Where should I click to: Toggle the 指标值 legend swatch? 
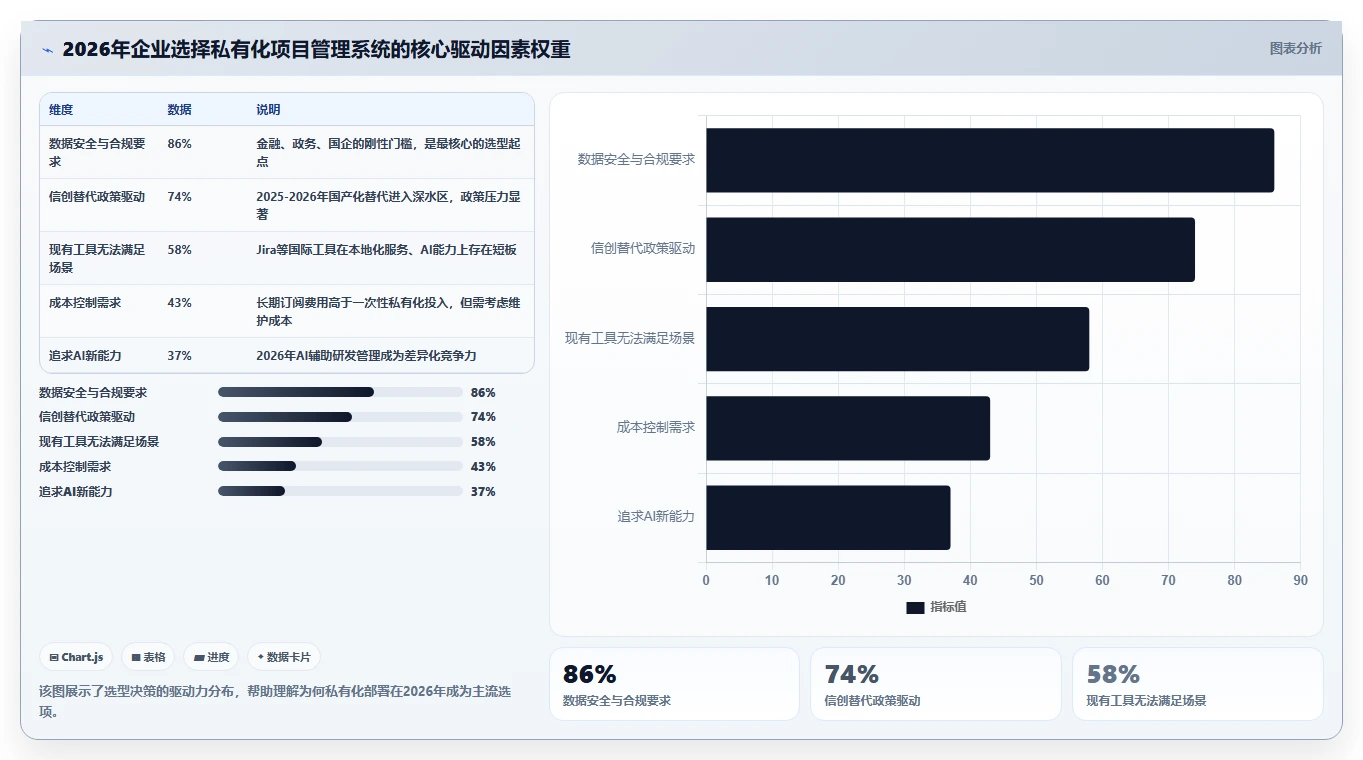[x=915, y=607]
